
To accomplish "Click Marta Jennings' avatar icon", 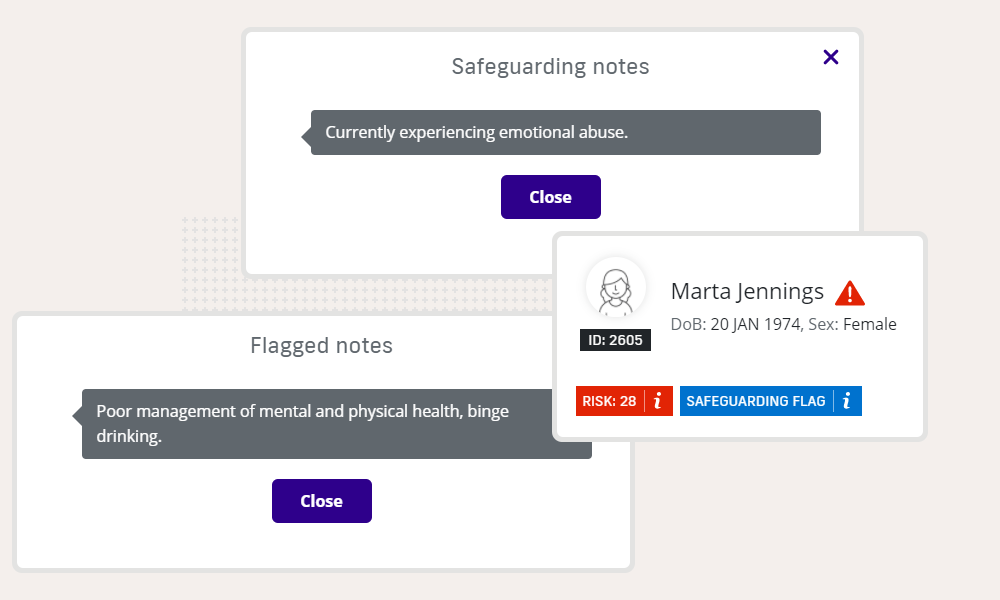I will 615,288.
